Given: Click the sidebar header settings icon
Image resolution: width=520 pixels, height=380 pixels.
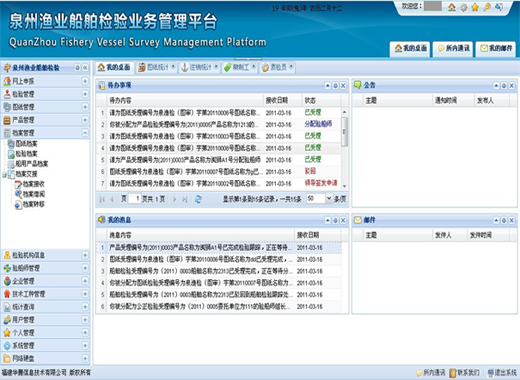Looking at the screenshot, I should pyautogui.click(x=77, y=68).
